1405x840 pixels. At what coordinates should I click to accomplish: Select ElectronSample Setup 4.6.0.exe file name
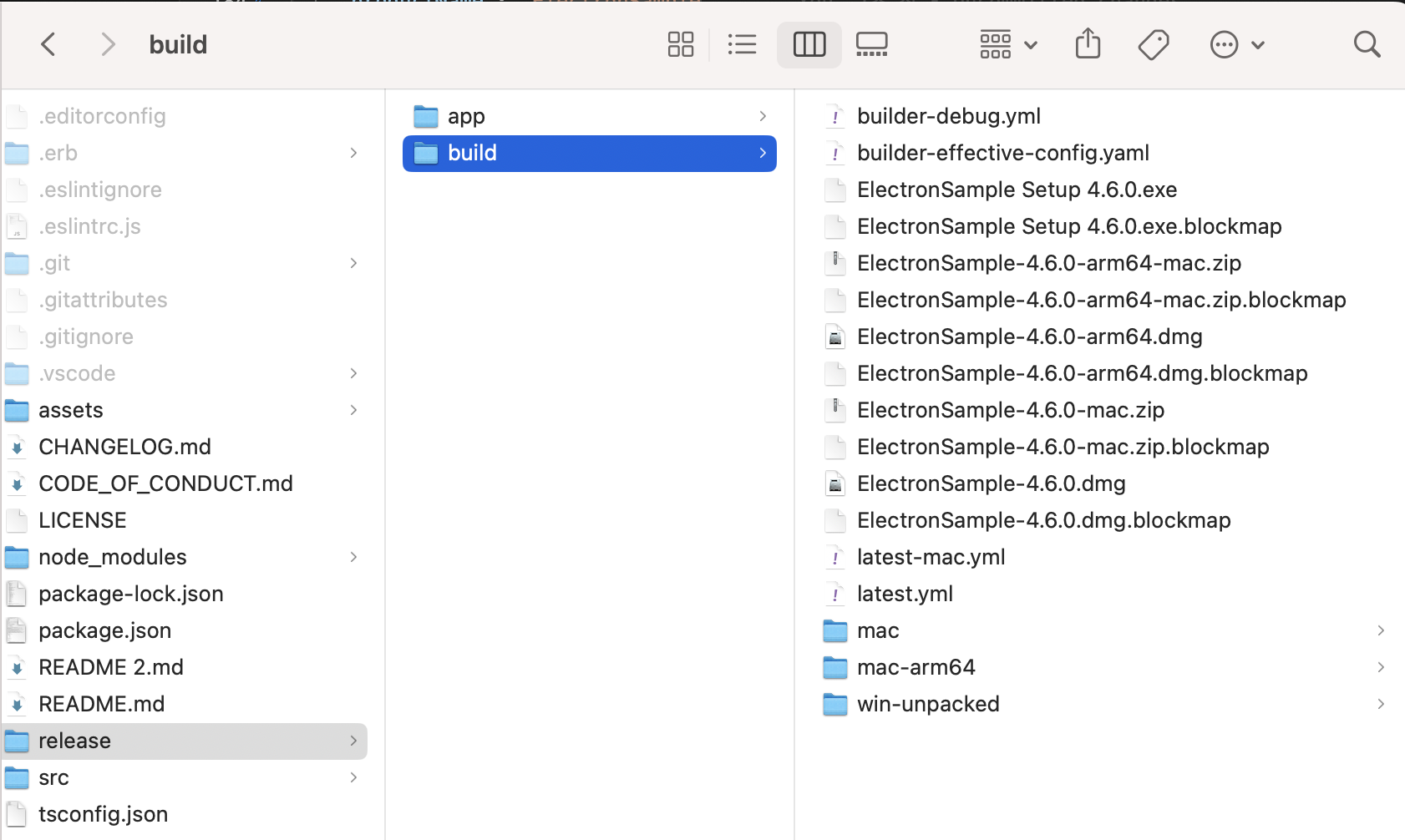point(1017,190)
